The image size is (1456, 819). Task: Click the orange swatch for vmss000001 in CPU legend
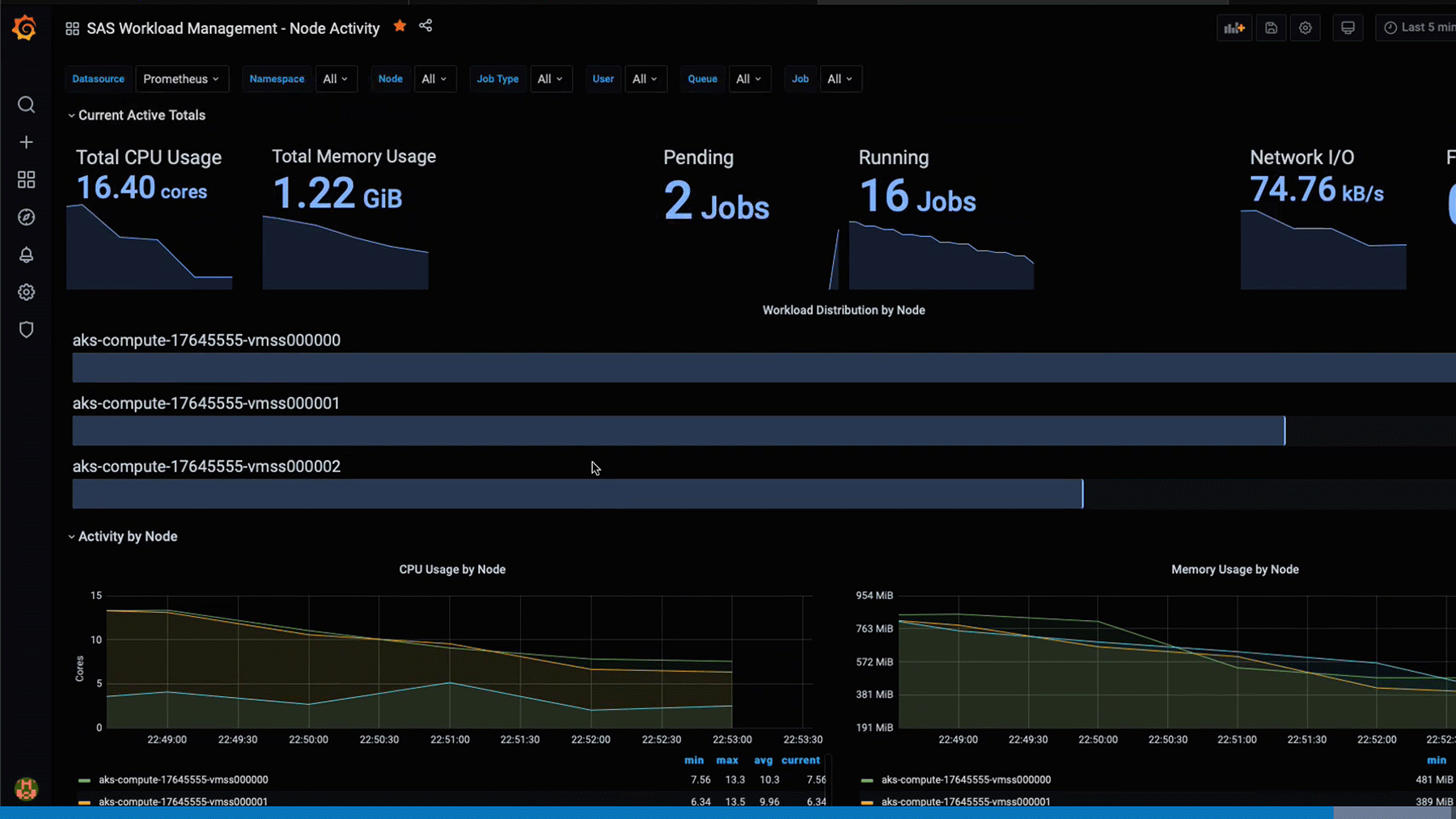[84, 802]
